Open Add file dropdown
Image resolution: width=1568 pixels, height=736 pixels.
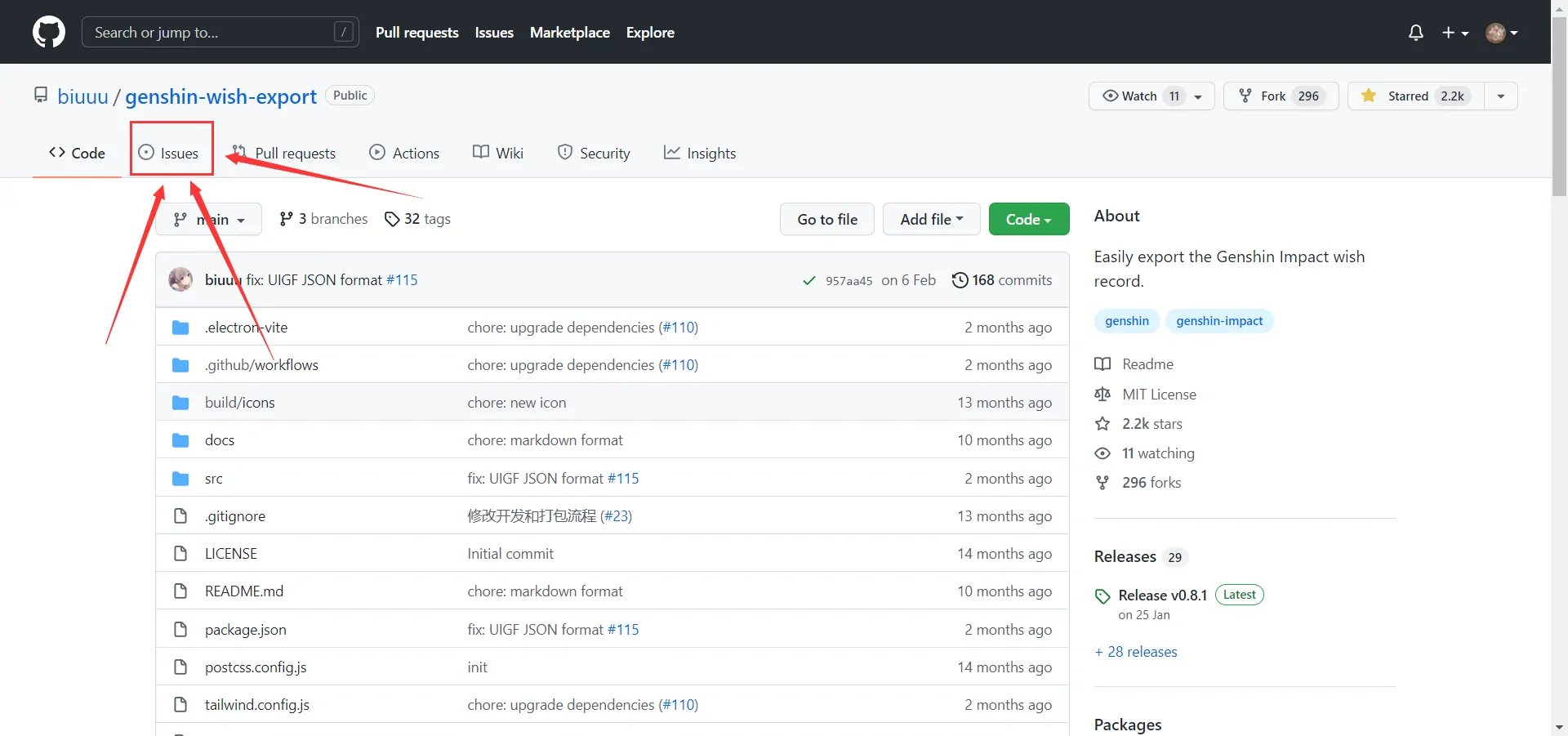(932, 219)
